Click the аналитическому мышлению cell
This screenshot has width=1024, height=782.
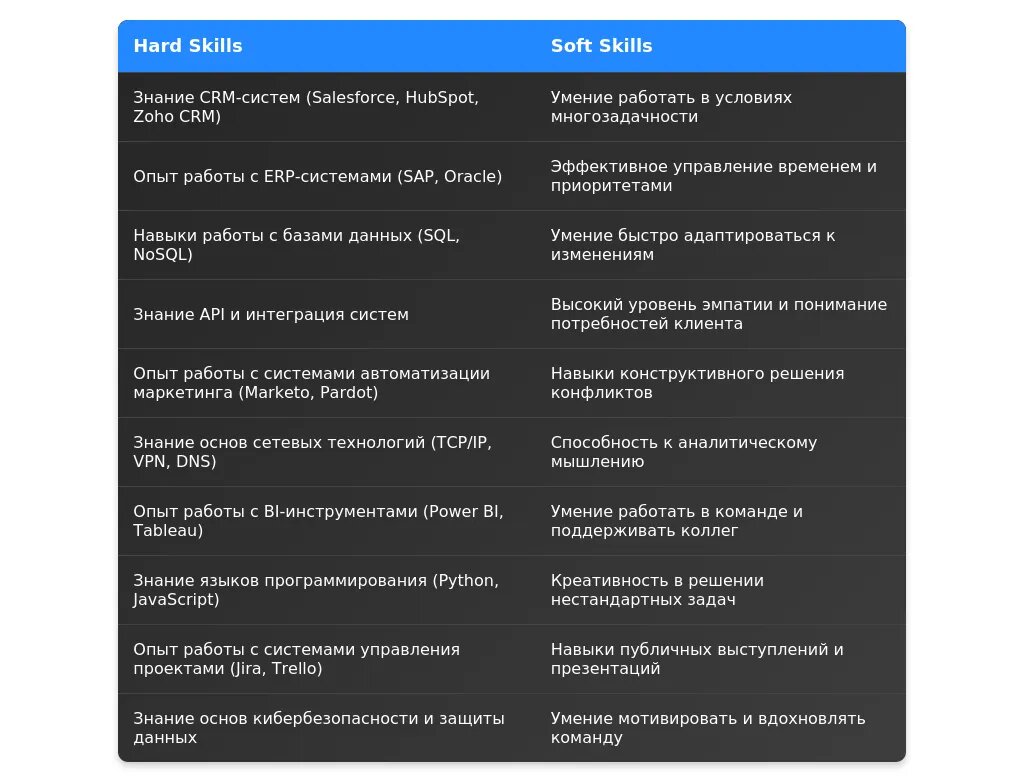click(683, 452)
